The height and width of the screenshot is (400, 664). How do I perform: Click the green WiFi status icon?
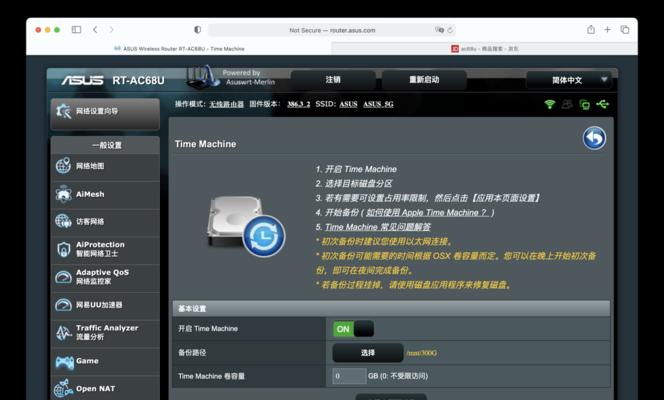pyautogui.click(x=550, y=104)
